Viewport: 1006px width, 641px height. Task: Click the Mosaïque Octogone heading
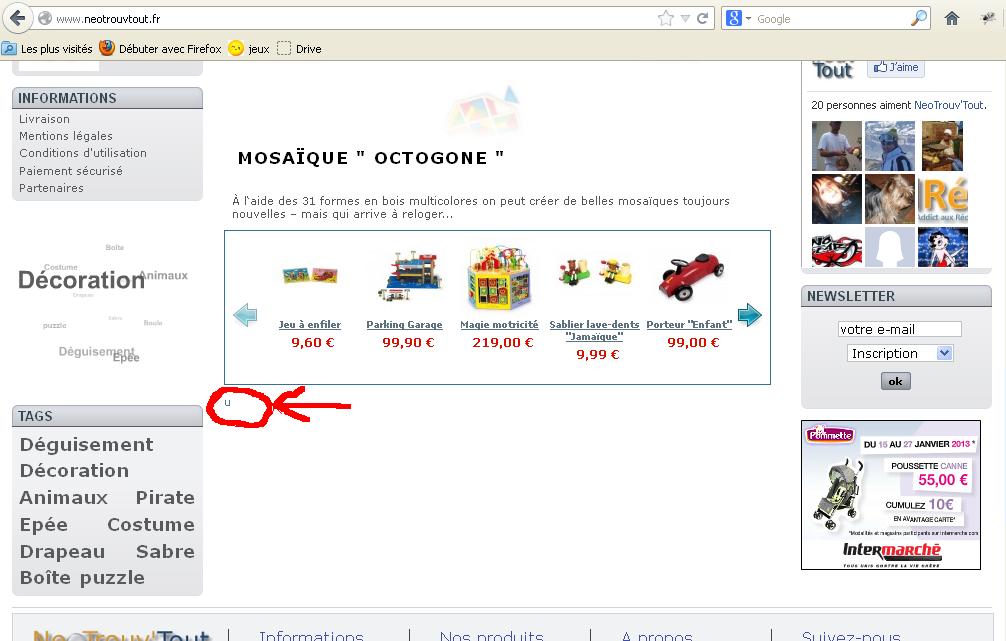point(371,158)
